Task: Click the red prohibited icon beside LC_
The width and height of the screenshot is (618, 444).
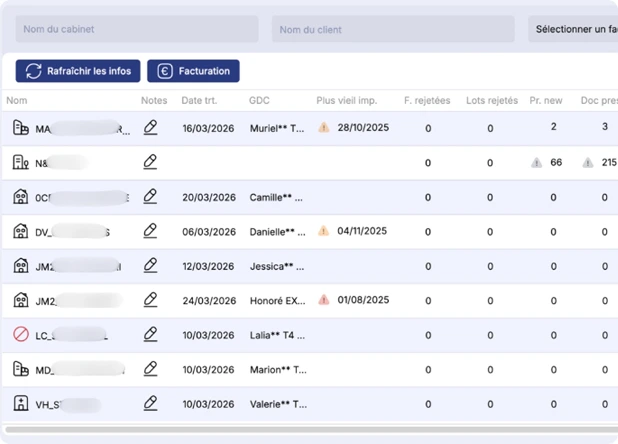Action: 21,334
